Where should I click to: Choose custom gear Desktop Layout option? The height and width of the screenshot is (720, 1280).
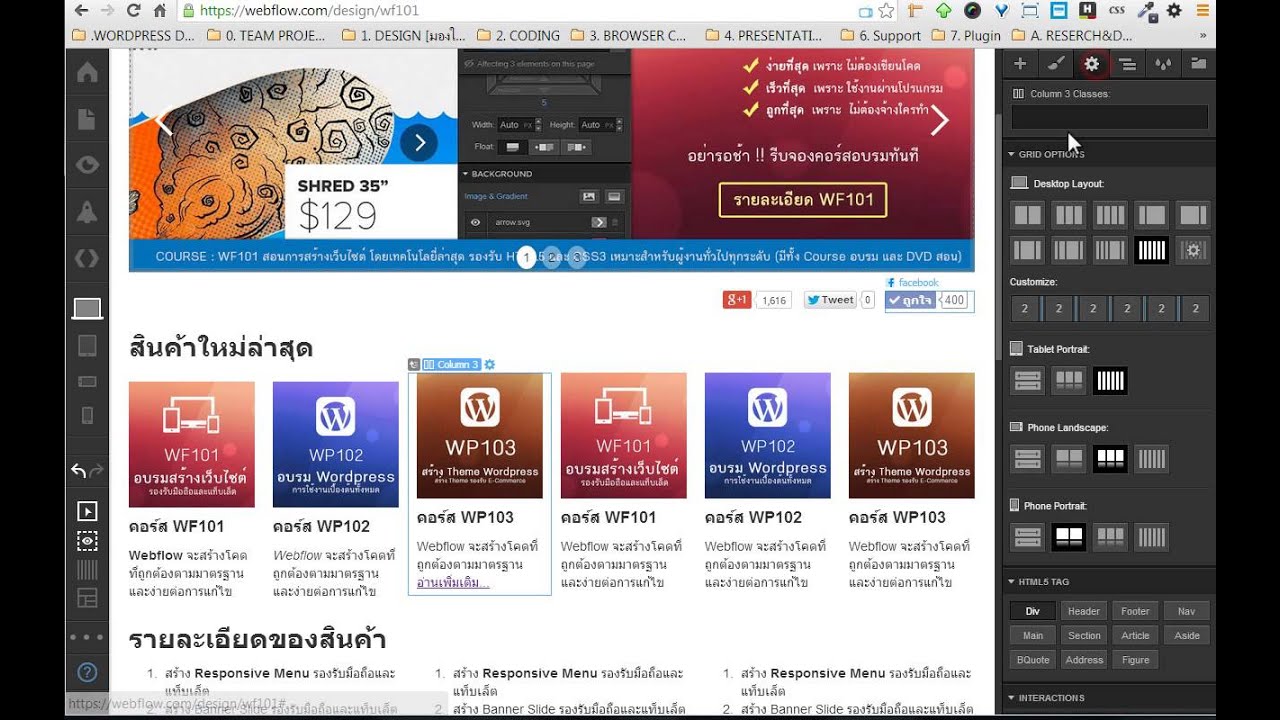pyautogui.click(x=1192, y=251)
